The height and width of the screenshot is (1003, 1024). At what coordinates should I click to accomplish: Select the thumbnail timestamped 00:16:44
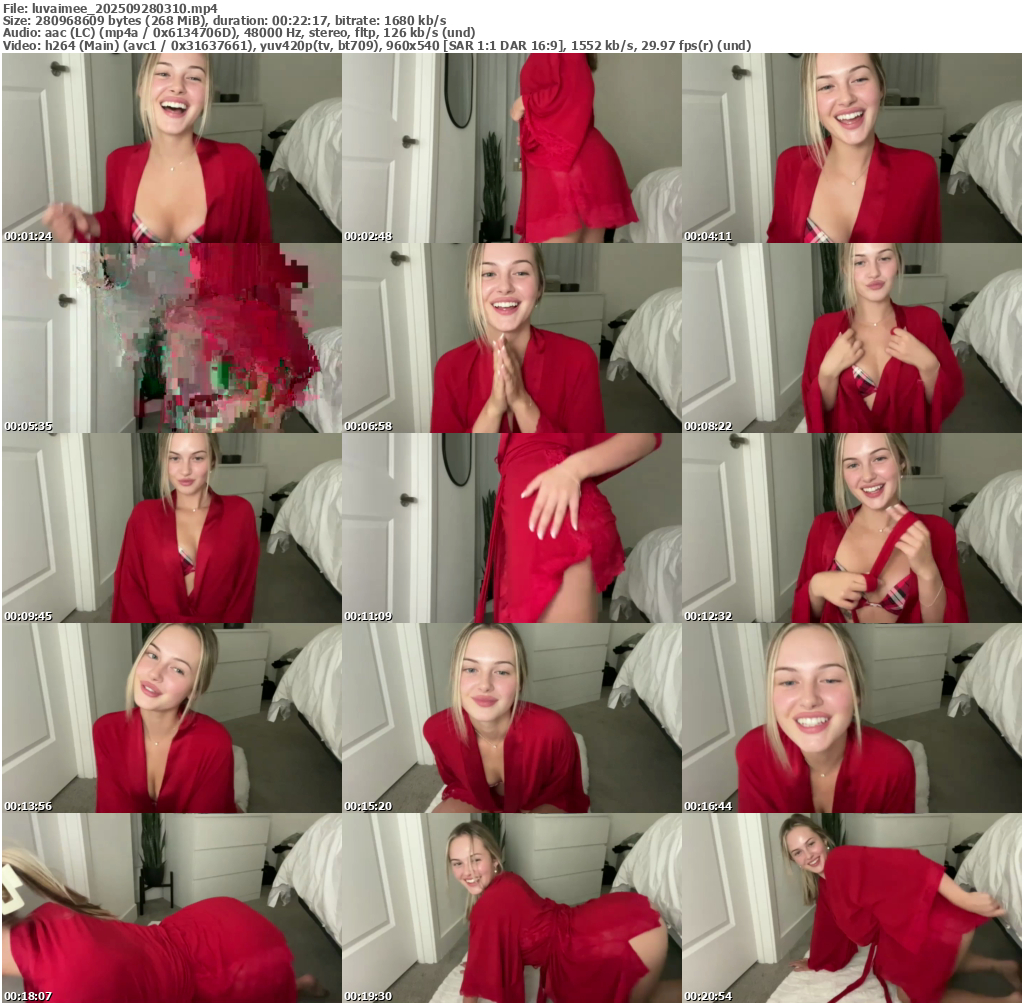[851, 718]
